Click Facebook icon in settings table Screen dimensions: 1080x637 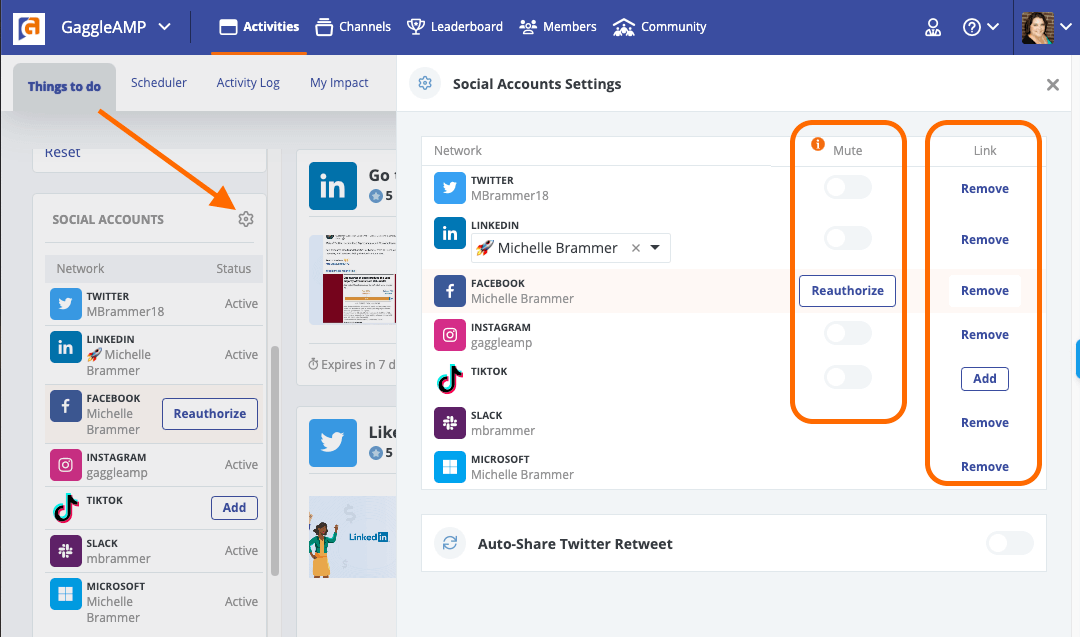(450, 291)
